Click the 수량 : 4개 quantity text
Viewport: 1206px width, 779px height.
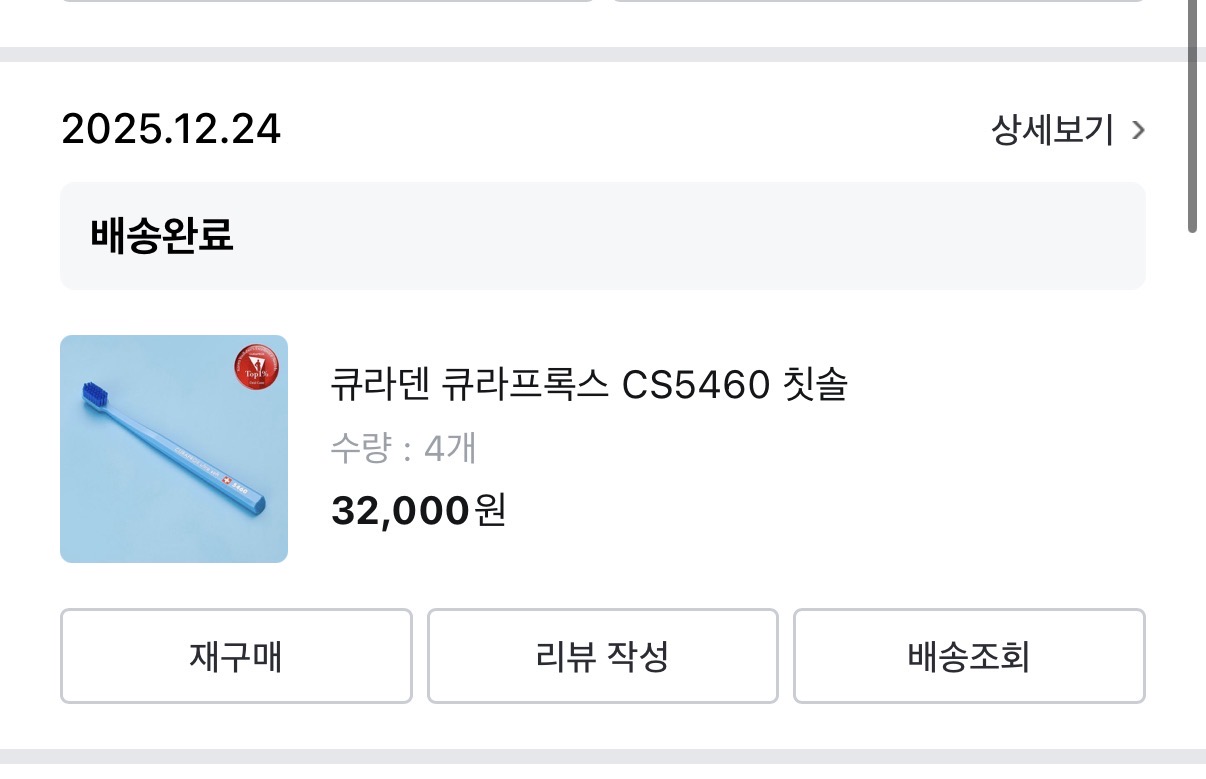point(403,449)
